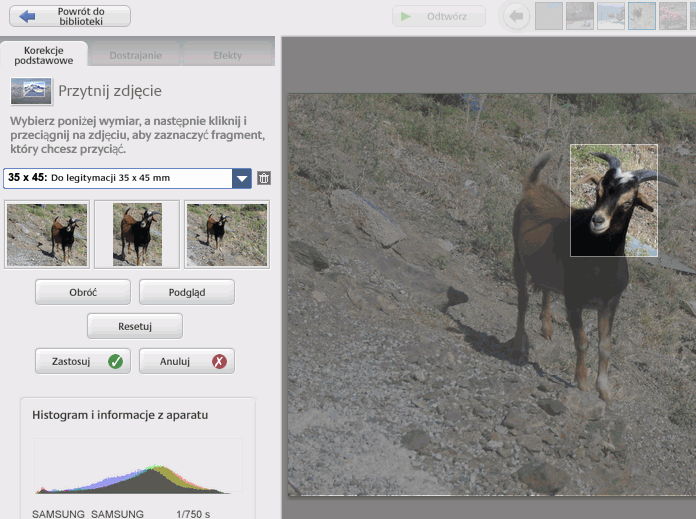Click the green checkmark on Zastosuj

pyautogui.click(x=115, y=361)
